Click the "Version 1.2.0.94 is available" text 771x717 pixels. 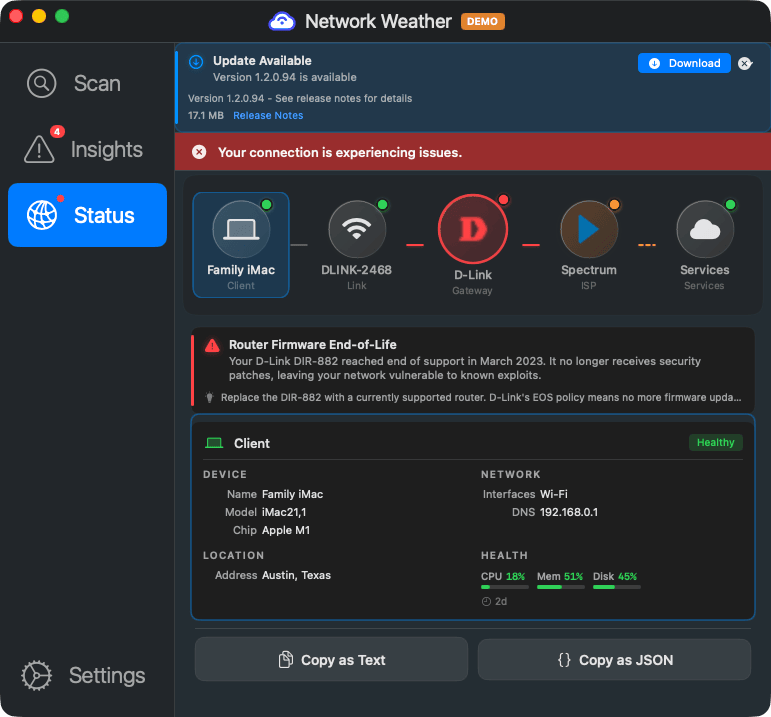point(285,77)
